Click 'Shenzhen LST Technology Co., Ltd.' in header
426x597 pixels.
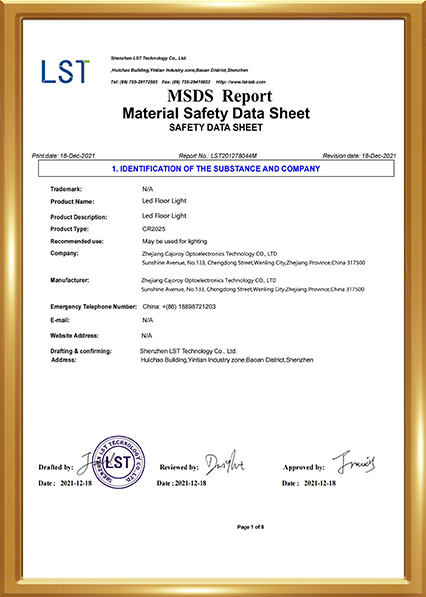148,58
